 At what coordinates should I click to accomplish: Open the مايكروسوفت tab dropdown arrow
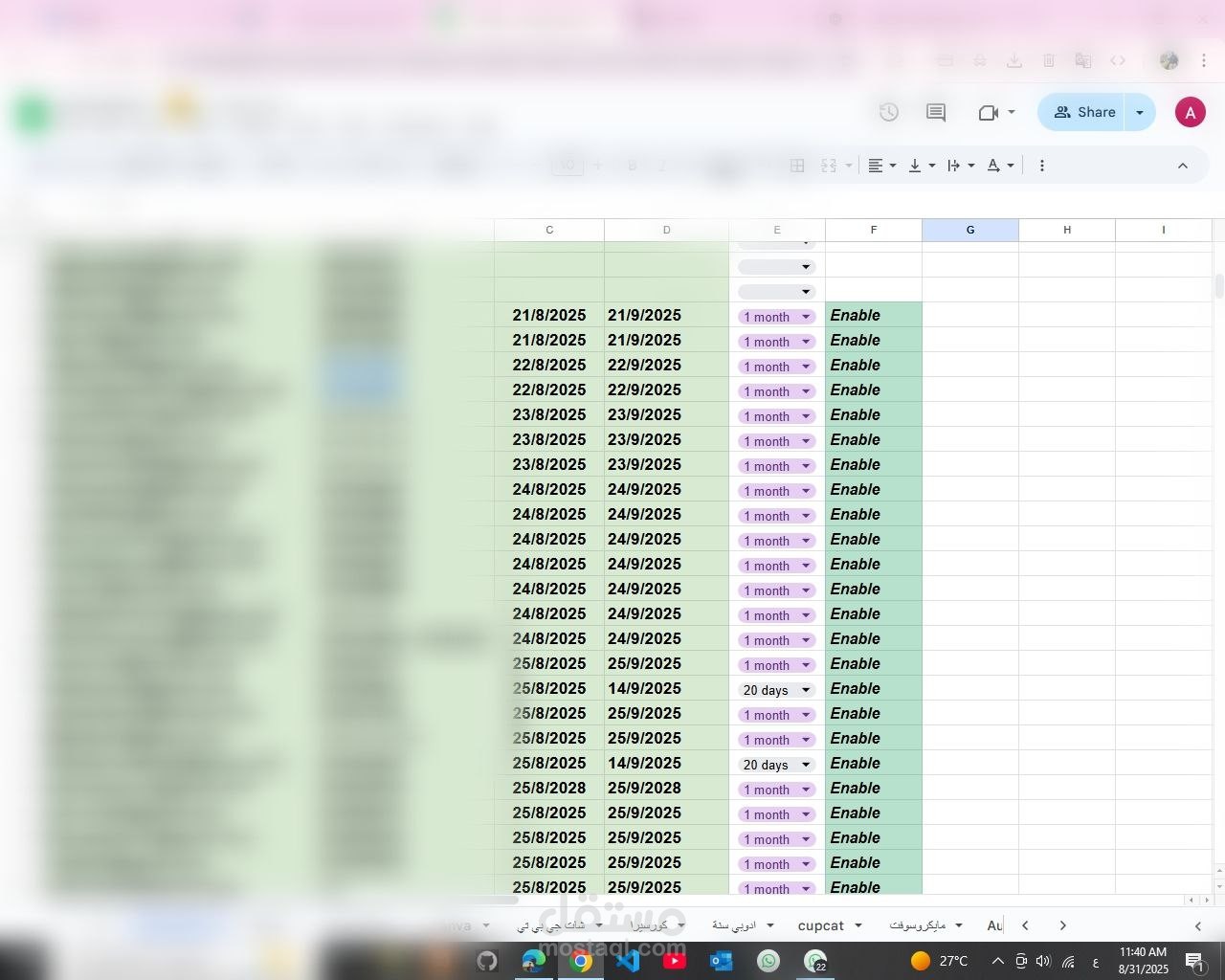coord(959,925)
